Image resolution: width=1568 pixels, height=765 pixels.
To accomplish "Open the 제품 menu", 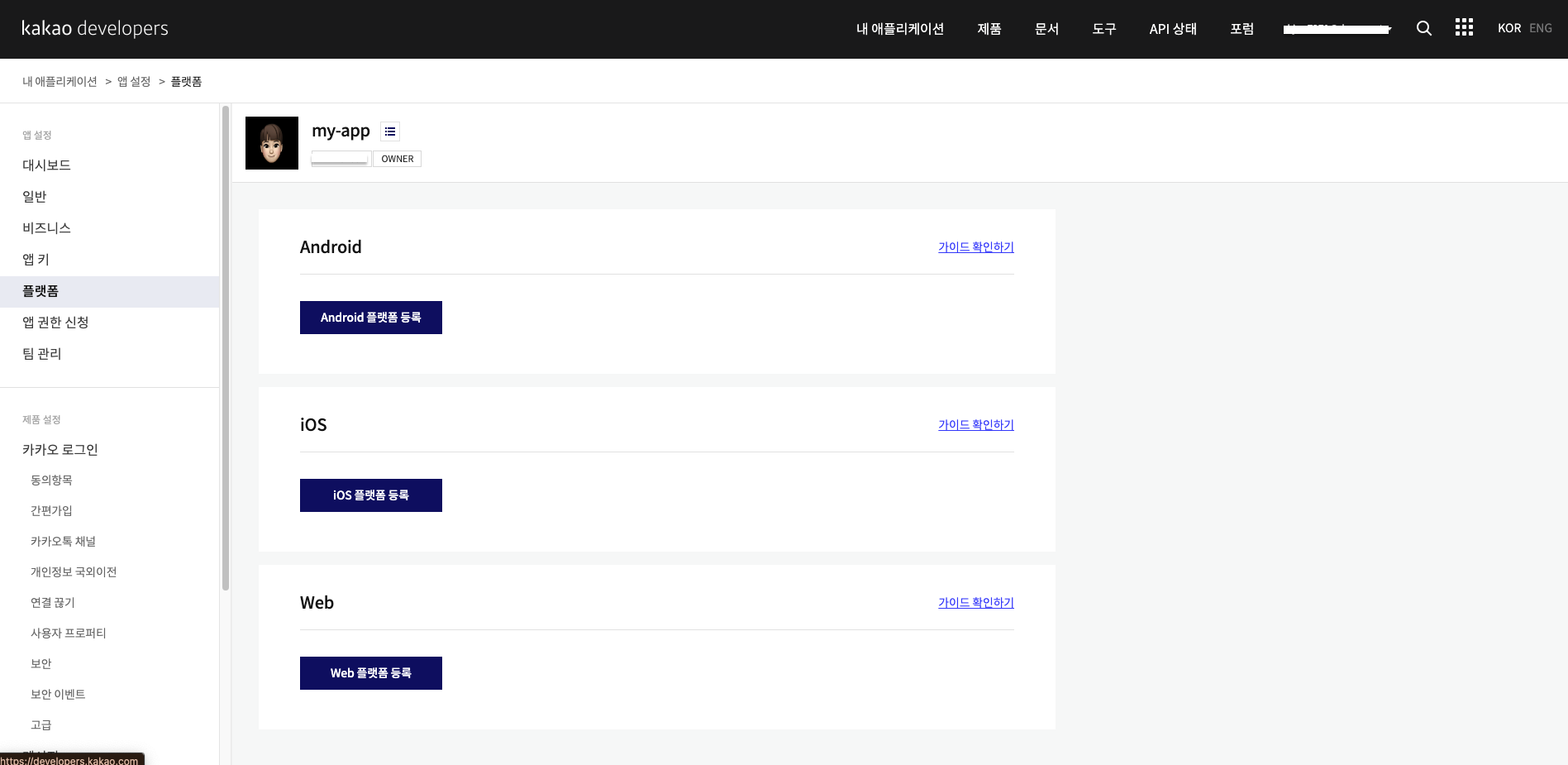I will click(x=989, y=29).
